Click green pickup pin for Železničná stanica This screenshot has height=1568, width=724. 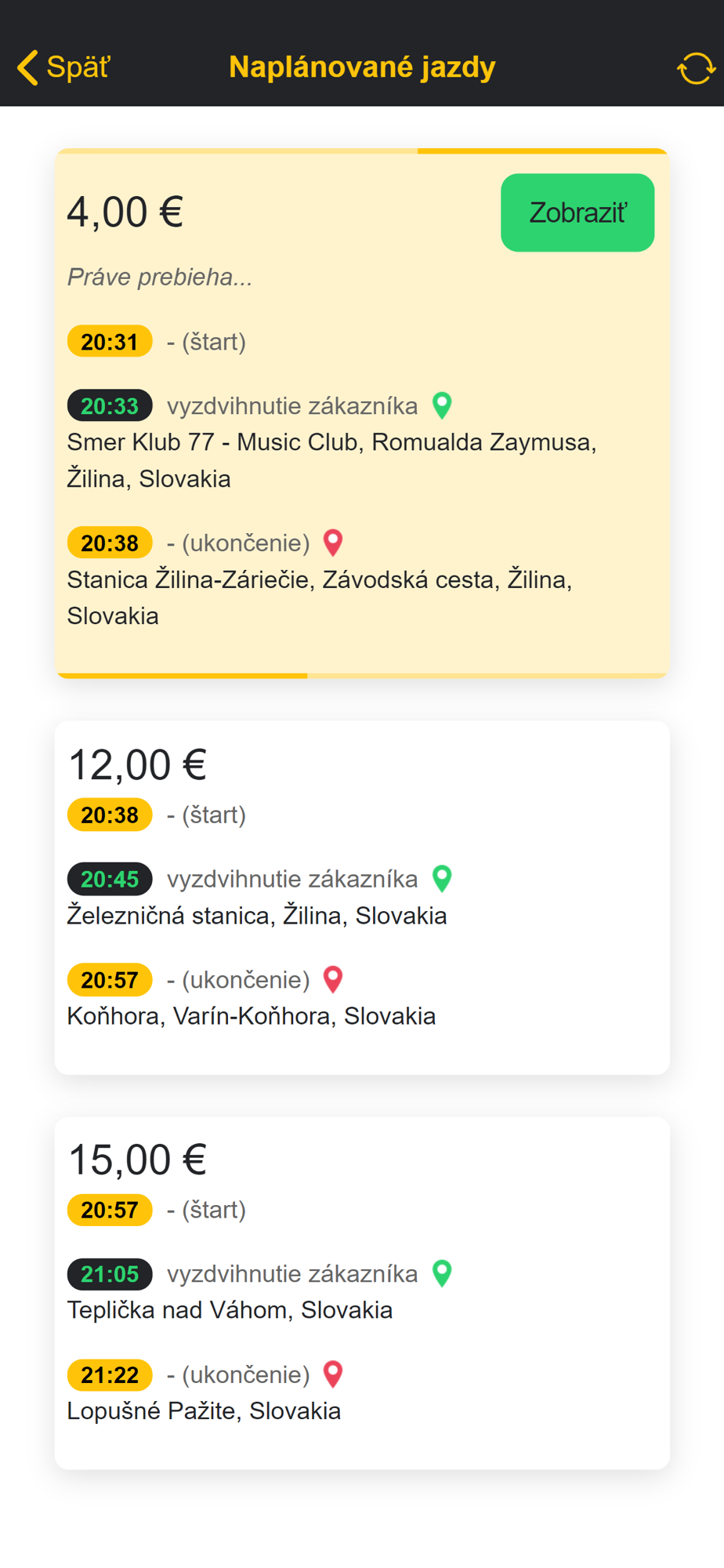click(x=442, y=879)
